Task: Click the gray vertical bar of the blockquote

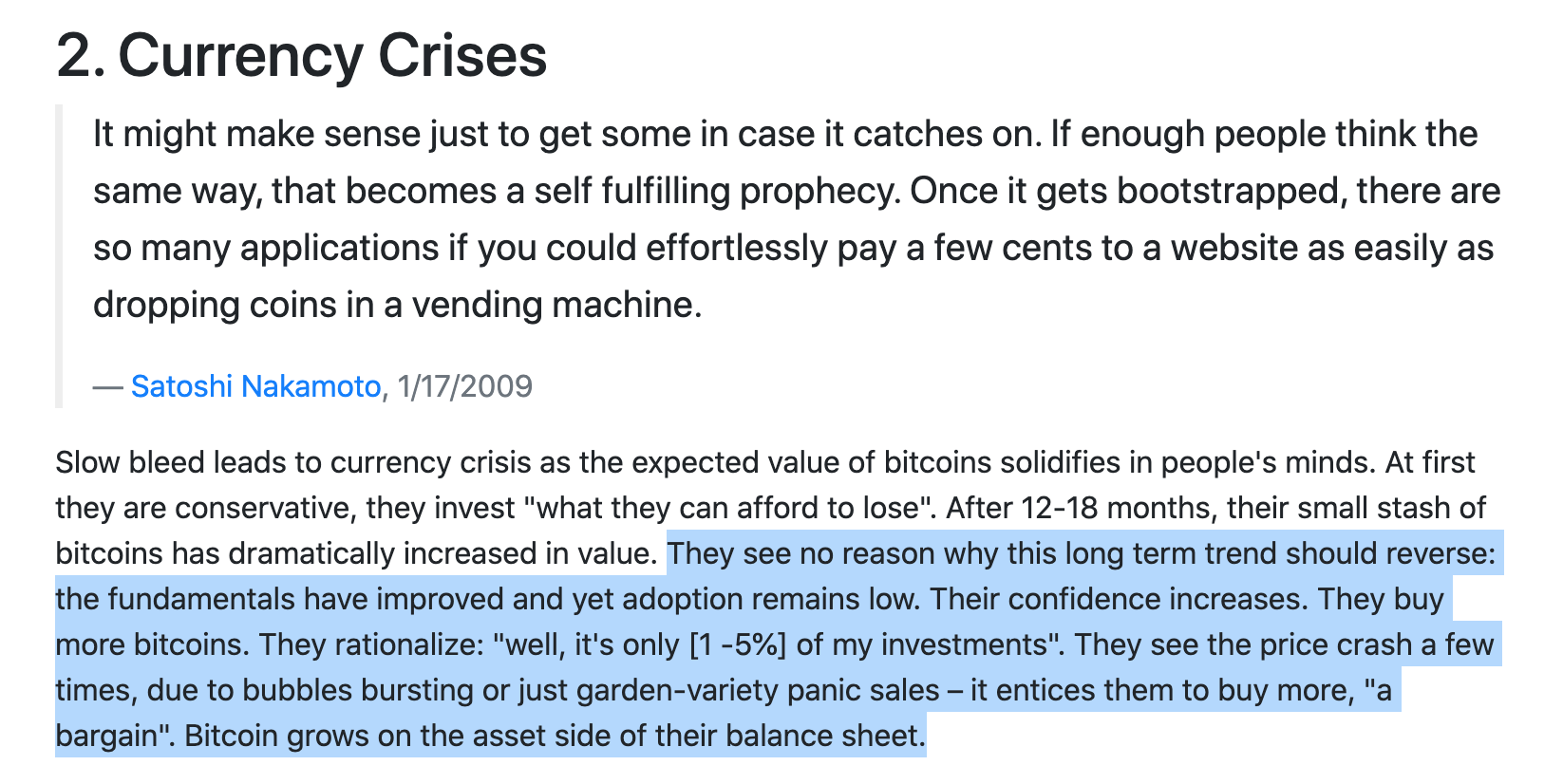Action: (59, 256)
